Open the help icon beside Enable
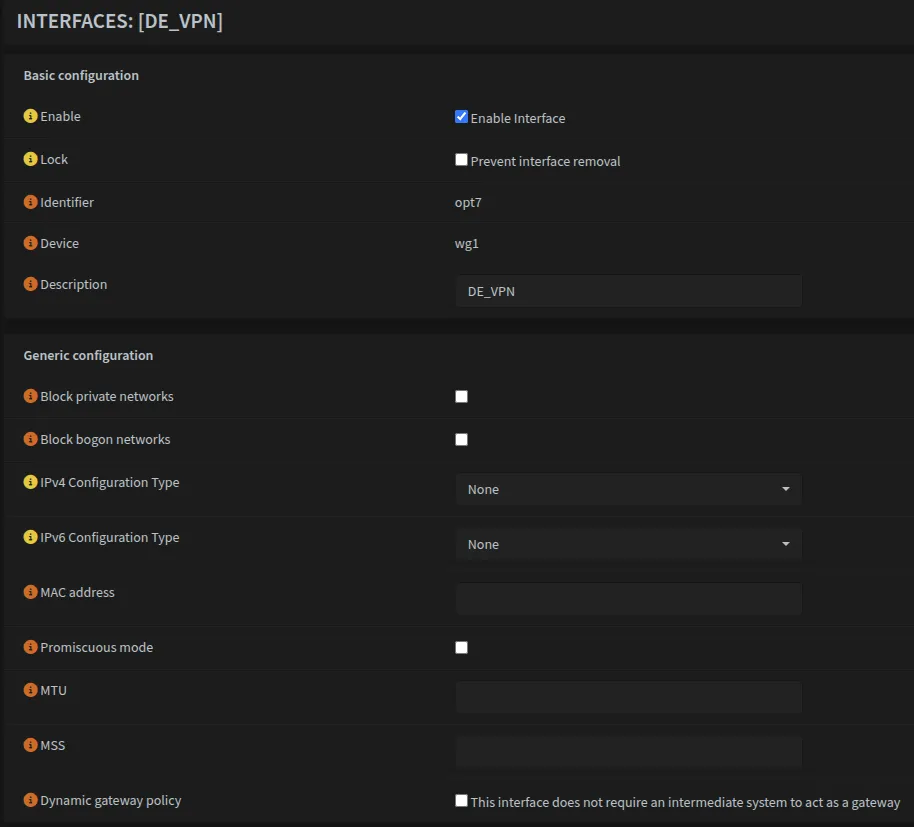914x827 pixels. 29,116
